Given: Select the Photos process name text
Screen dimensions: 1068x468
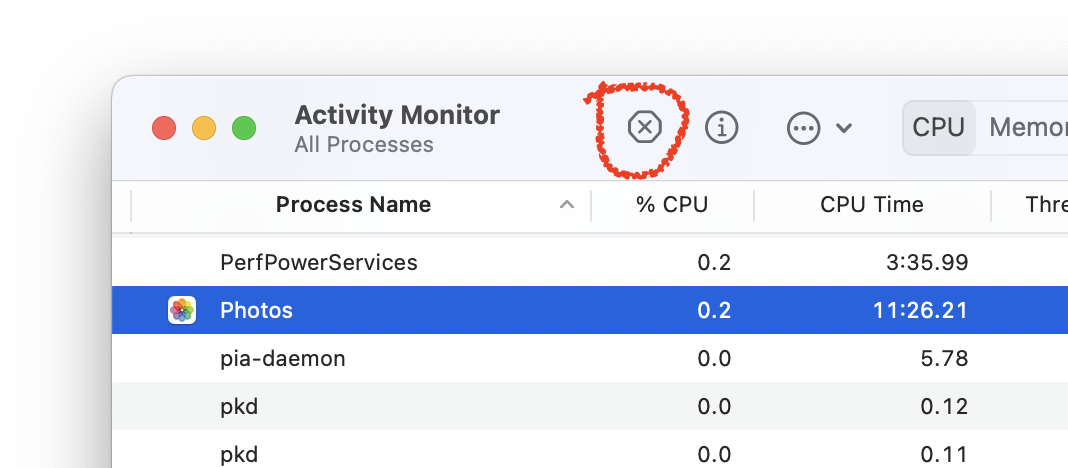Looking at the screenshot, I should (x=256, y=310).
